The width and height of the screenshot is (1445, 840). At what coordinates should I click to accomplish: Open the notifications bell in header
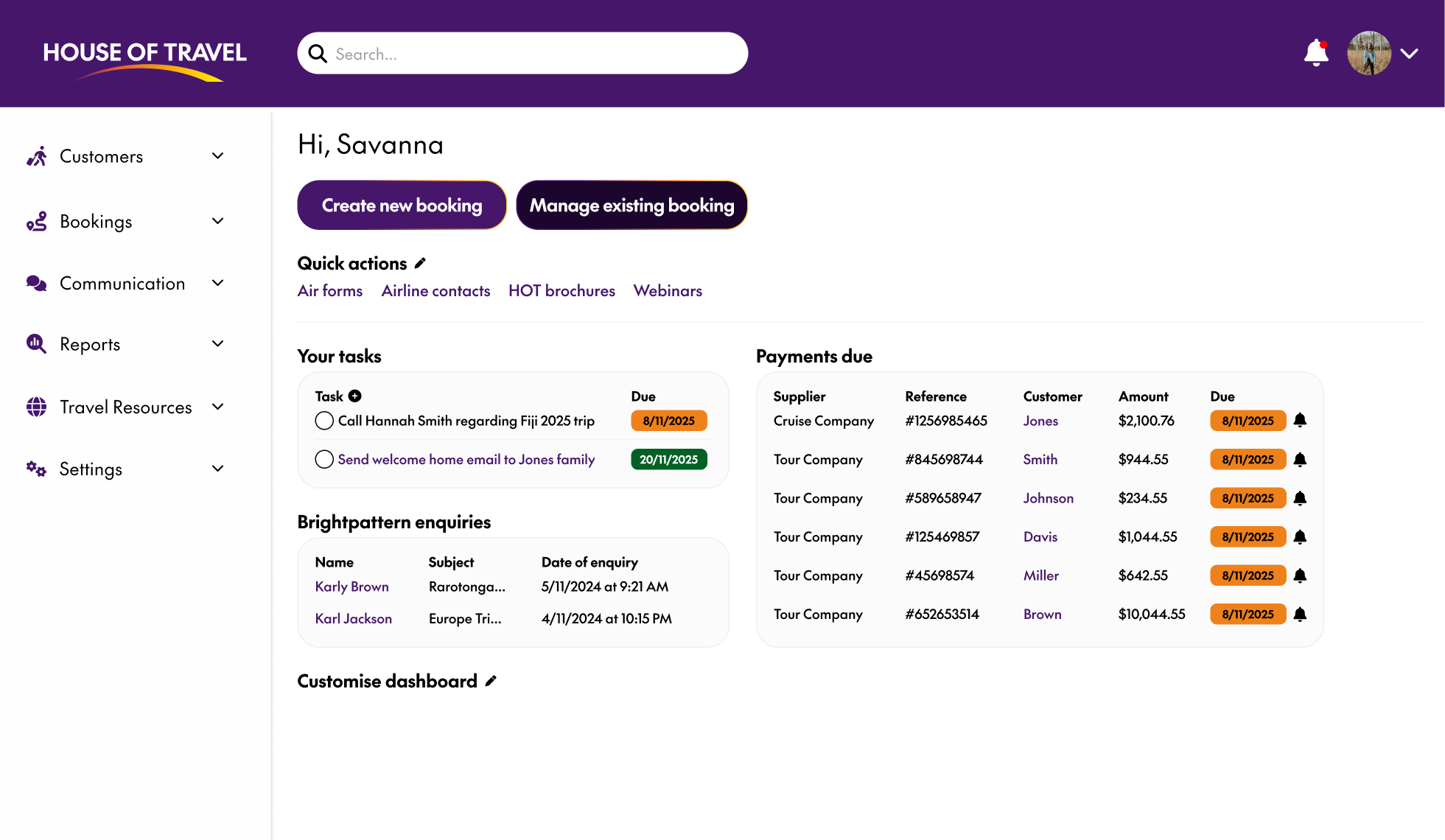(x=1316, y=53)
